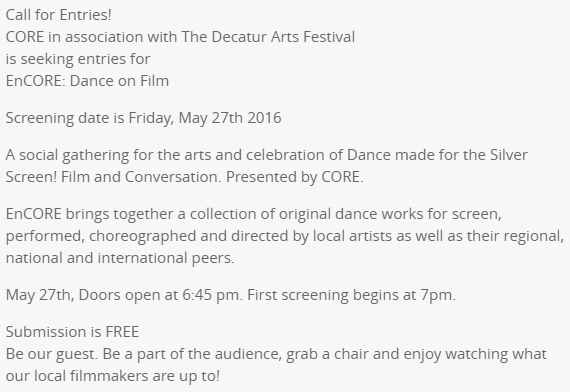Click the 'First screening begins at 7pm.' sentence
The width and height of the screenshot is (570, 392).
pos(351,295)
